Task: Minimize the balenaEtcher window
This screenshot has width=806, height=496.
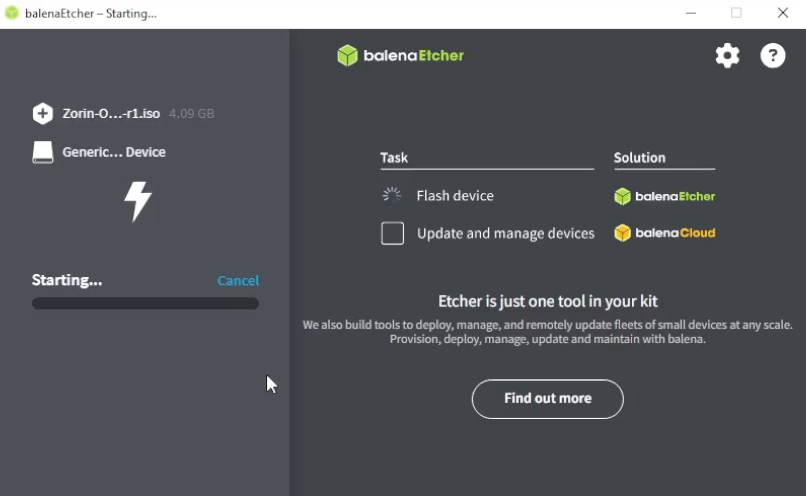Action: point(691,13)
